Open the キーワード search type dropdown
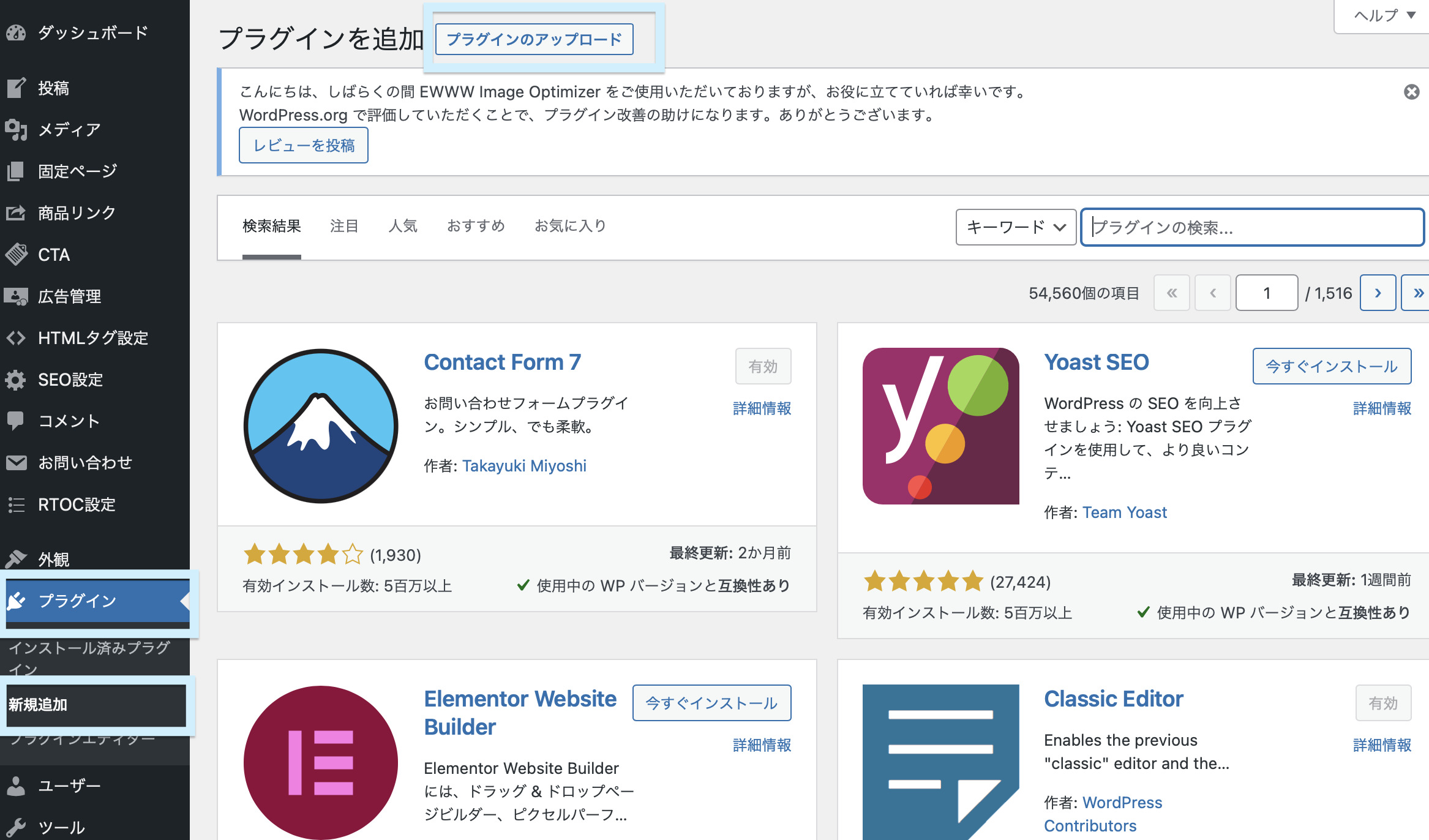The height and width of the screenshot is (840, 1429). tap(1016, 227)
